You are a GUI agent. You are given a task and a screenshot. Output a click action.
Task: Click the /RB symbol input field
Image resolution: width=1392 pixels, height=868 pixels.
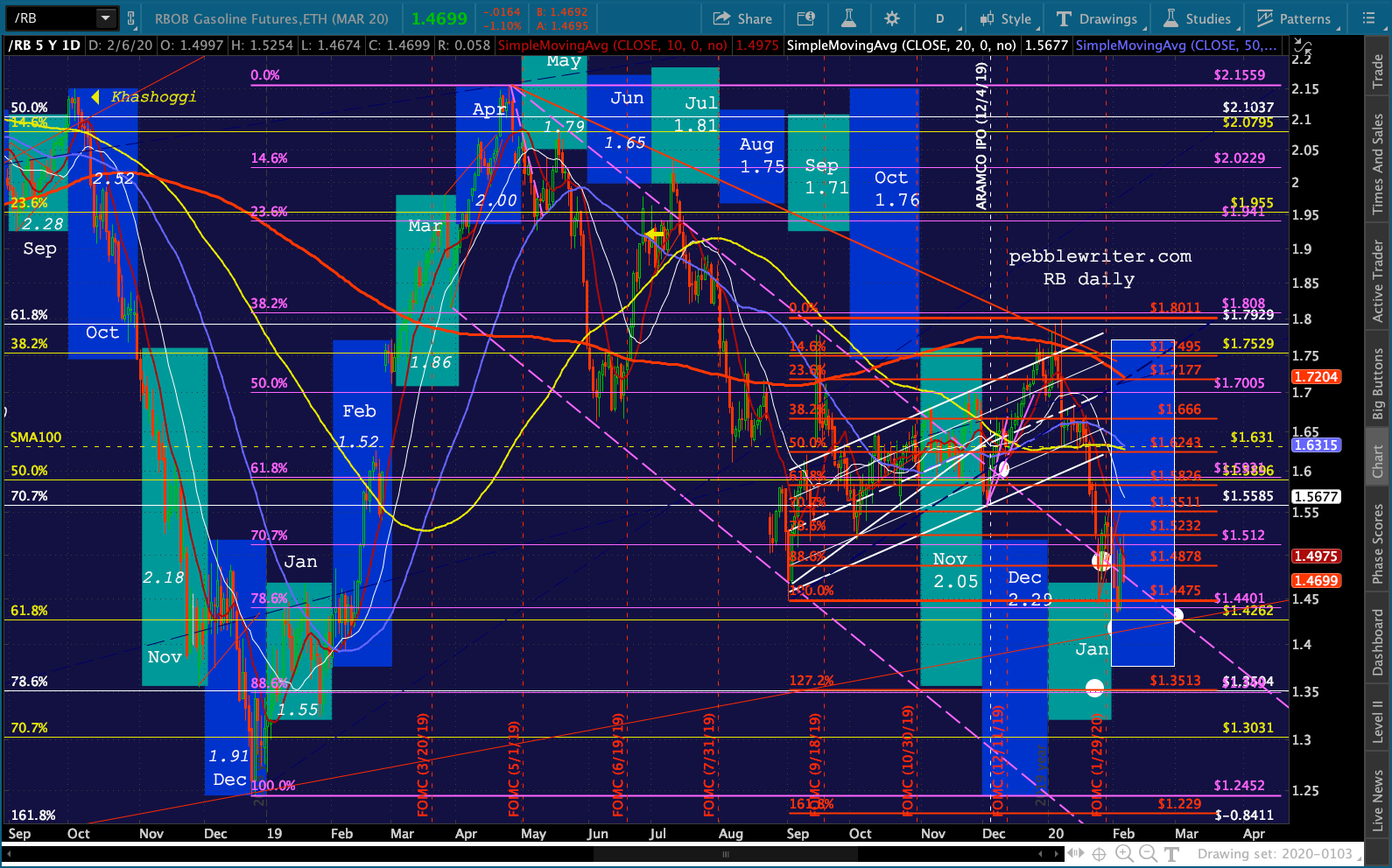53,17
